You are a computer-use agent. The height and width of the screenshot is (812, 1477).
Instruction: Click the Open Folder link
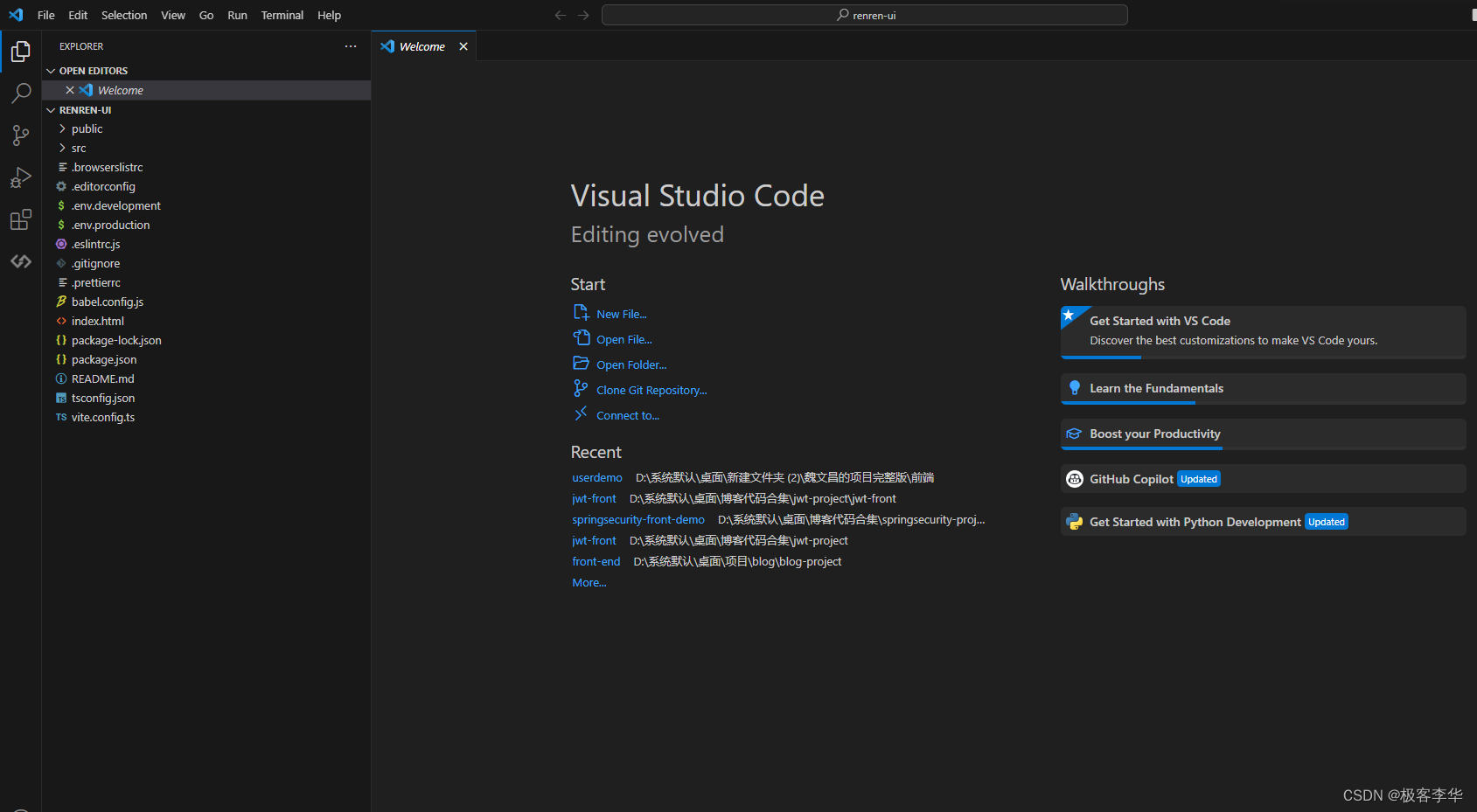point(631,365)
